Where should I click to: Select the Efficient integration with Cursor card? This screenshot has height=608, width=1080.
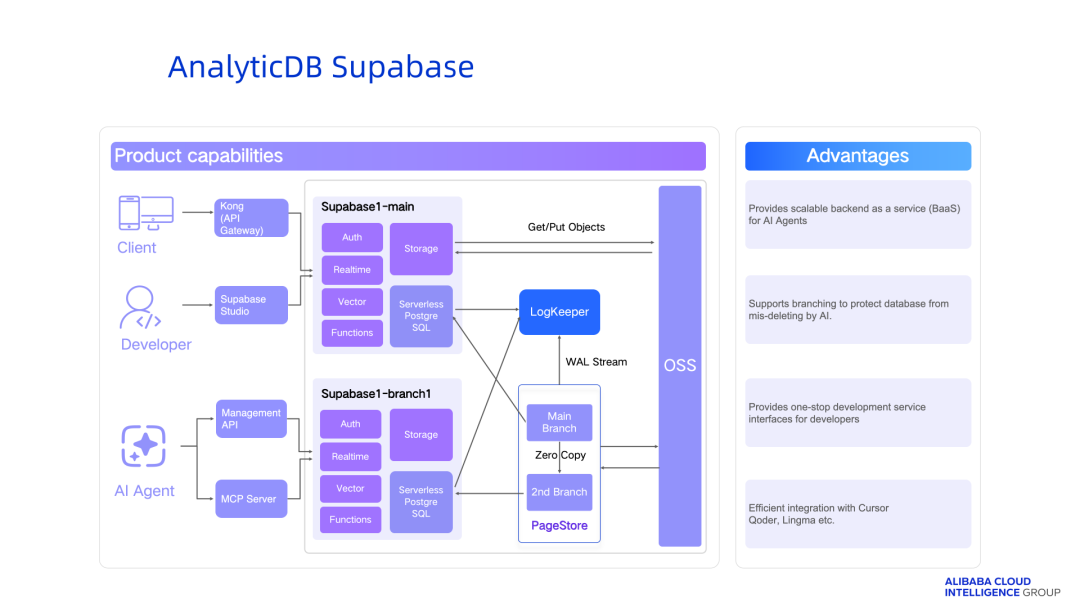click(858, 514)
